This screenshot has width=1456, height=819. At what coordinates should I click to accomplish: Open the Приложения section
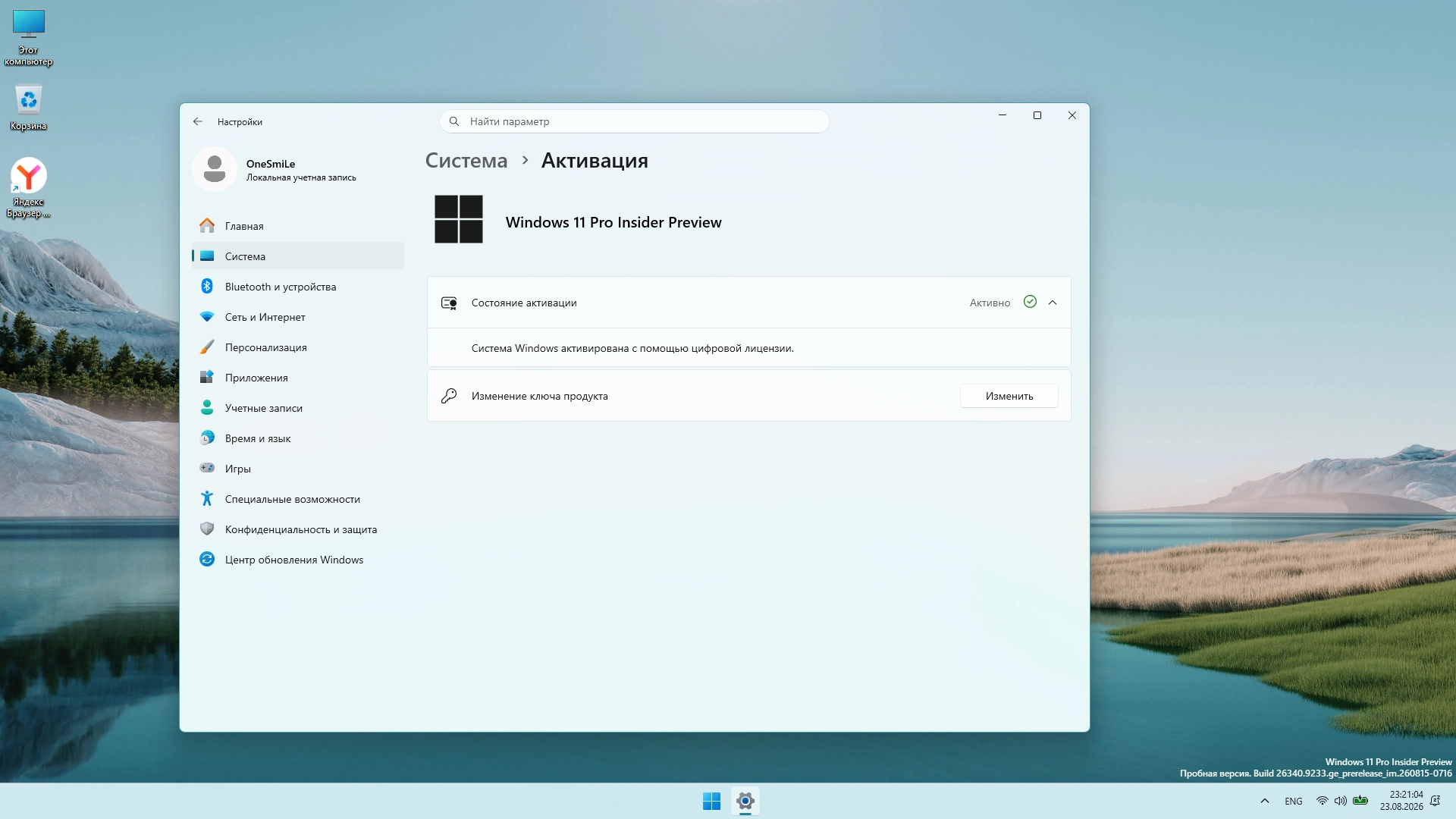point(298,378)
